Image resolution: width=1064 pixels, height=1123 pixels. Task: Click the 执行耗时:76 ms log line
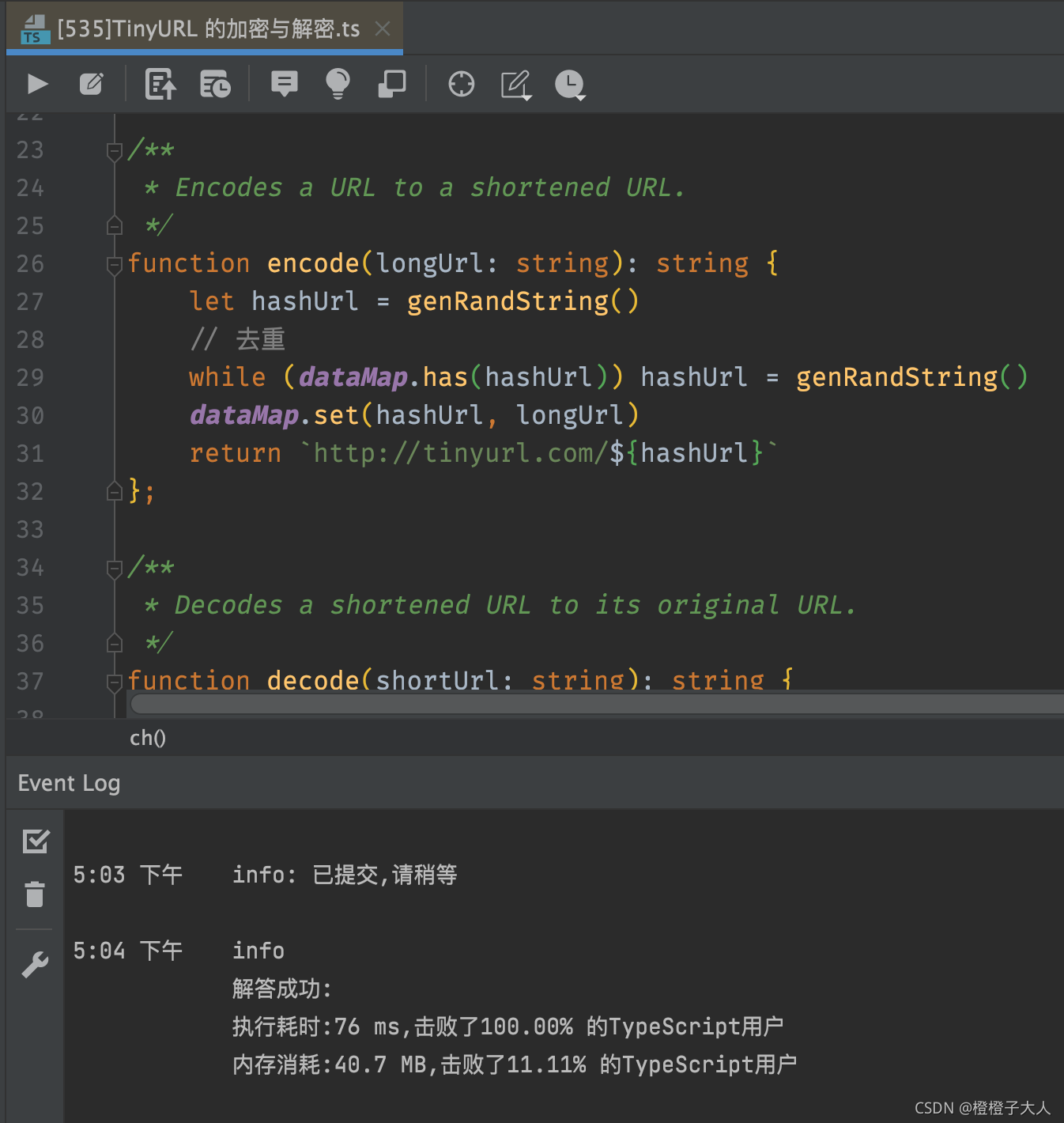(x=507, y=1027)
